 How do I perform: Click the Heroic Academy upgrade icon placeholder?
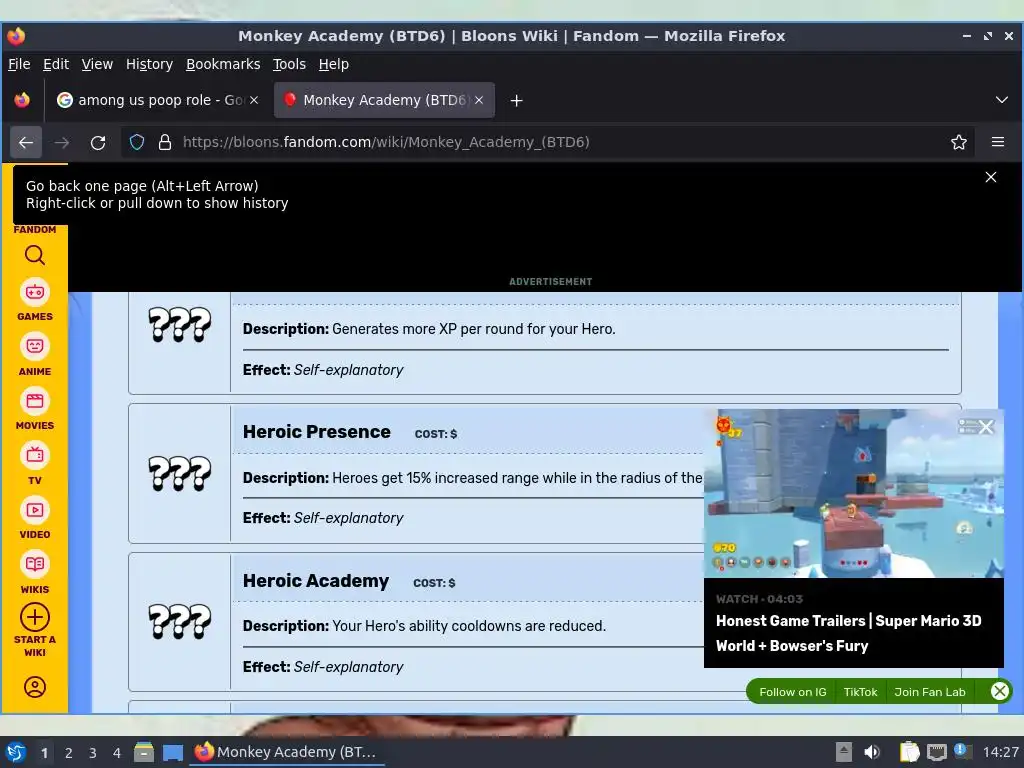180,622
